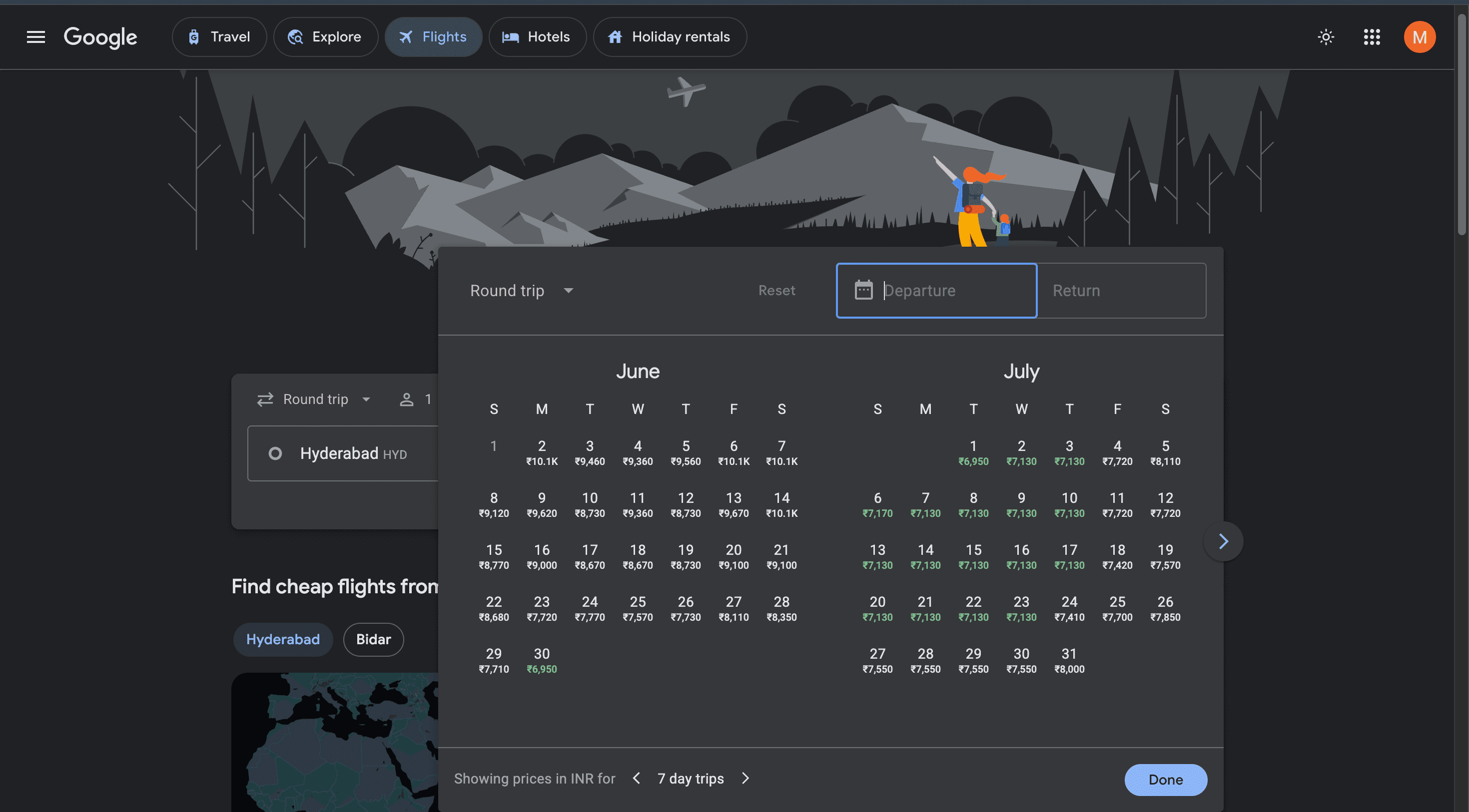Show next months with right arrow
Image resolution: width=1469 pixels, height=812 pixels.
(x=1223, y=541)
